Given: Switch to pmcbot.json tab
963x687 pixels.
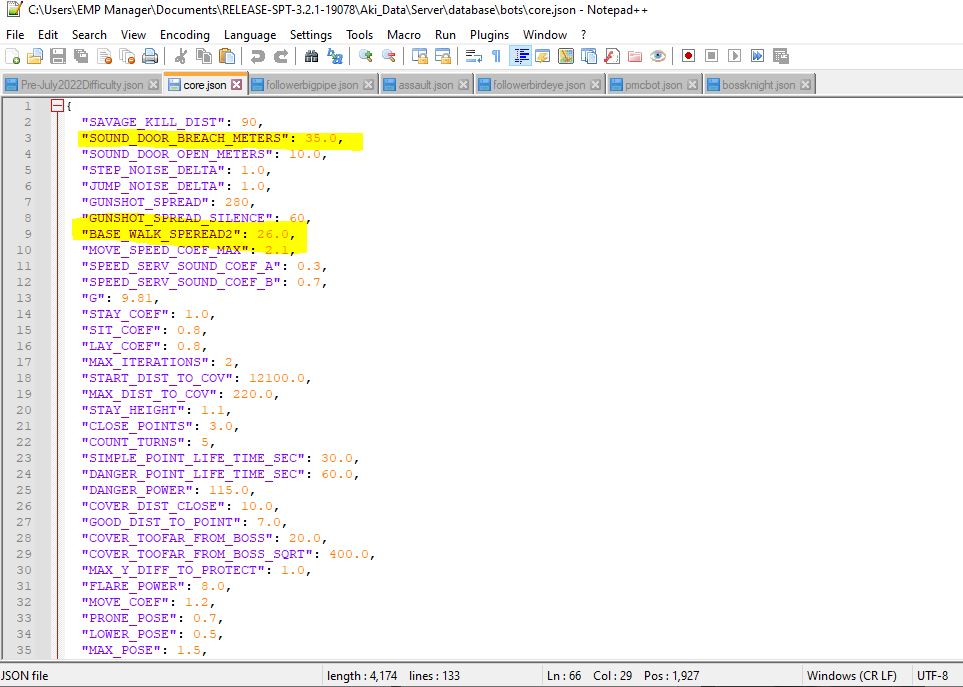Looking at the screenshot, I should point(653,85).
